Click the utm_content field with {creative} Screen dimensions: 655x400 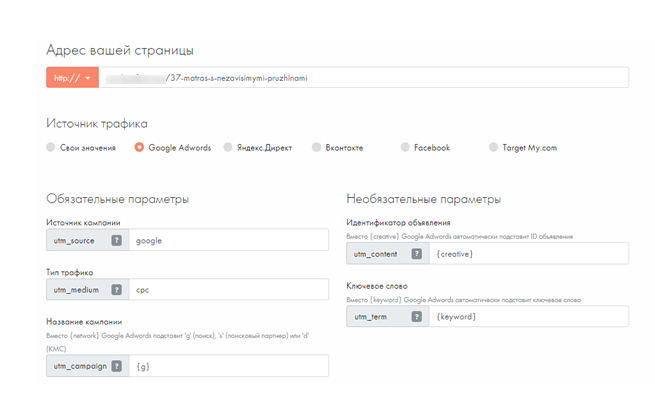528,254
